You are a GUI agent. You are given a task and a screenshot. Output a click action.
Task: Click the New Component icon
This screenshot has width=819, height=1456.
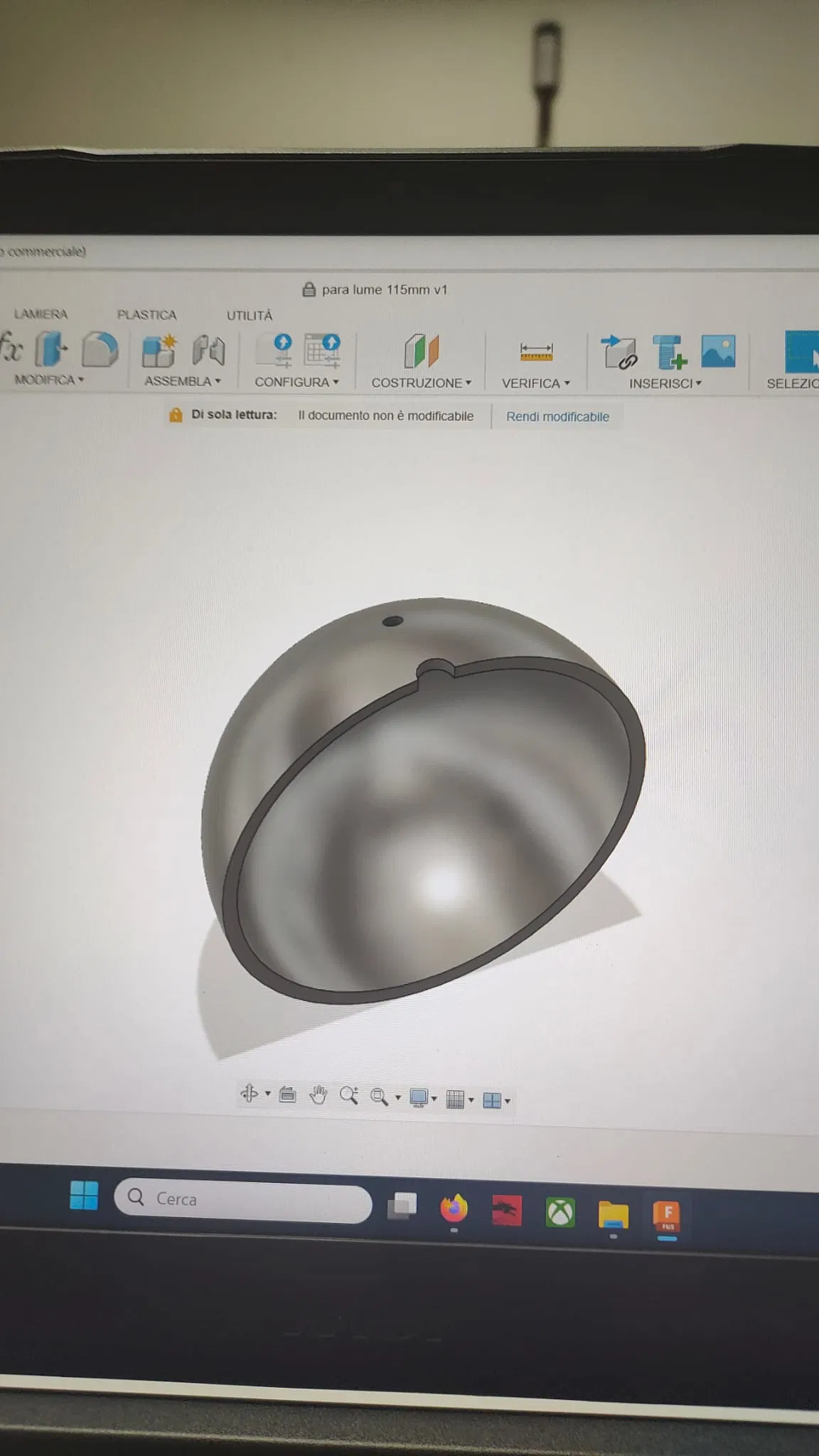click(159, 350)
